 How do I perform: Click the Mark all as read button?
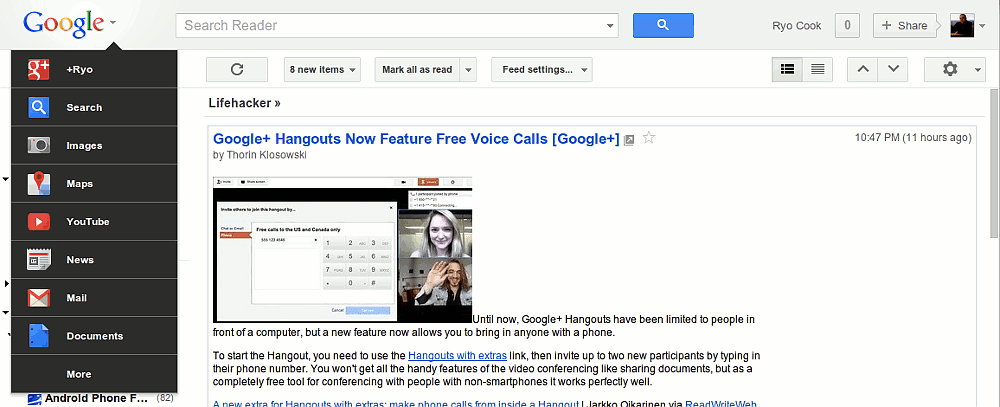(x=417, y=70)
